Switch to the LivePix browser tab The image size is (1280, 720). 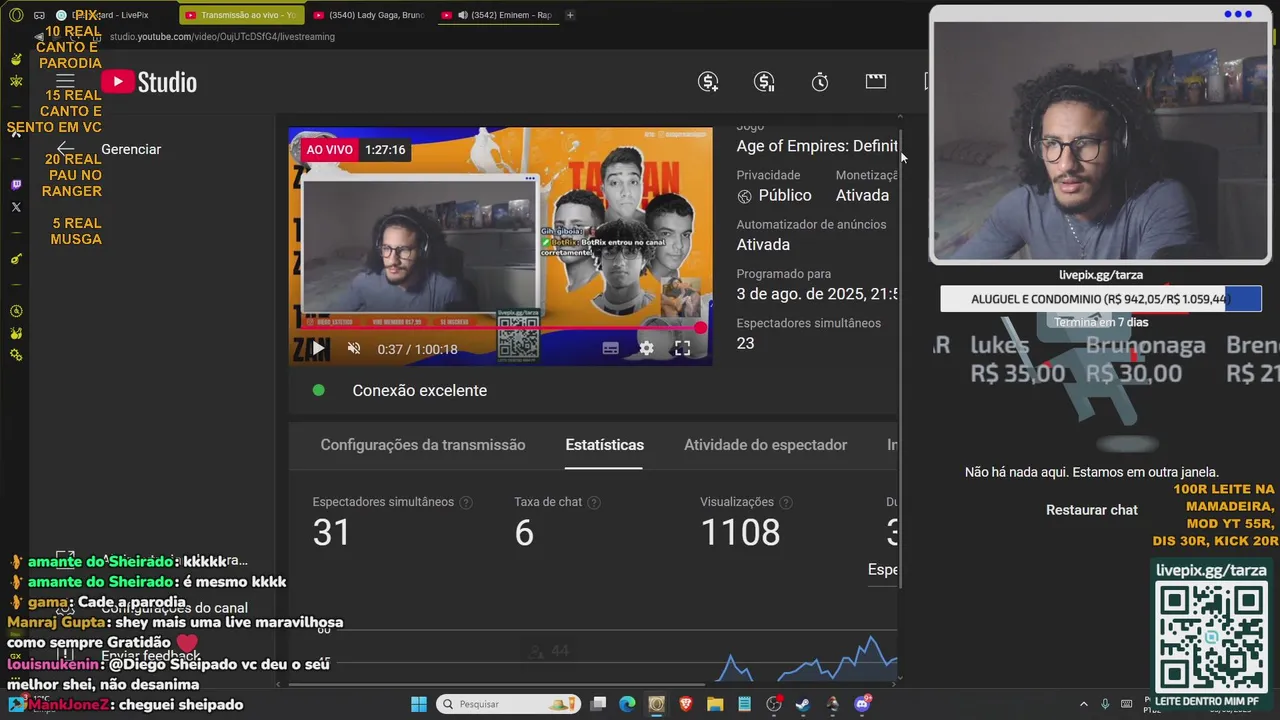tap(110, 15)
